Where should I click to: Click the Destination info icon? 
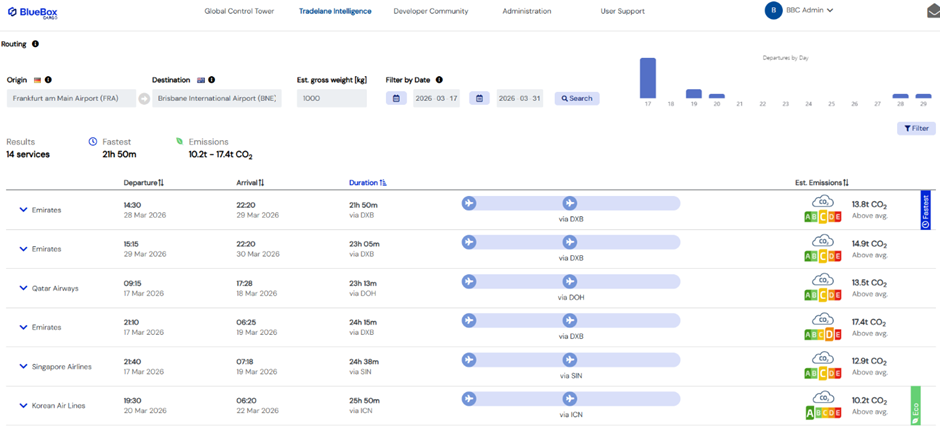pos(212,79)
